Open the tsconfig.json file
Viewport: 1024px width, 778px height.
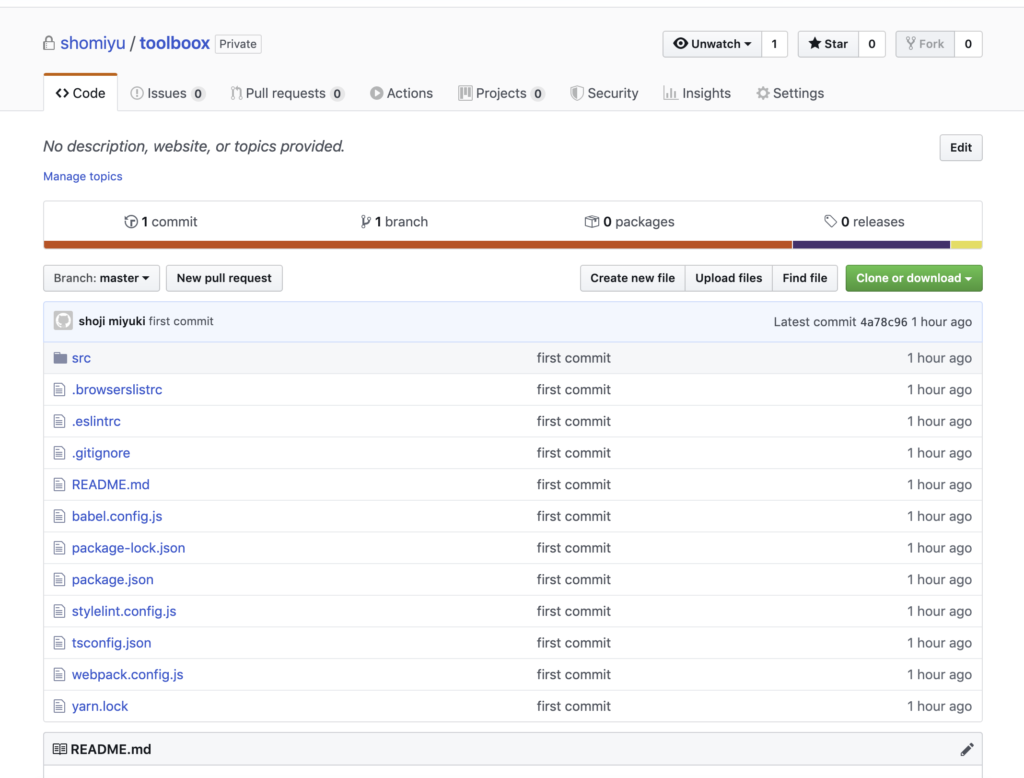tap(112, 643)
